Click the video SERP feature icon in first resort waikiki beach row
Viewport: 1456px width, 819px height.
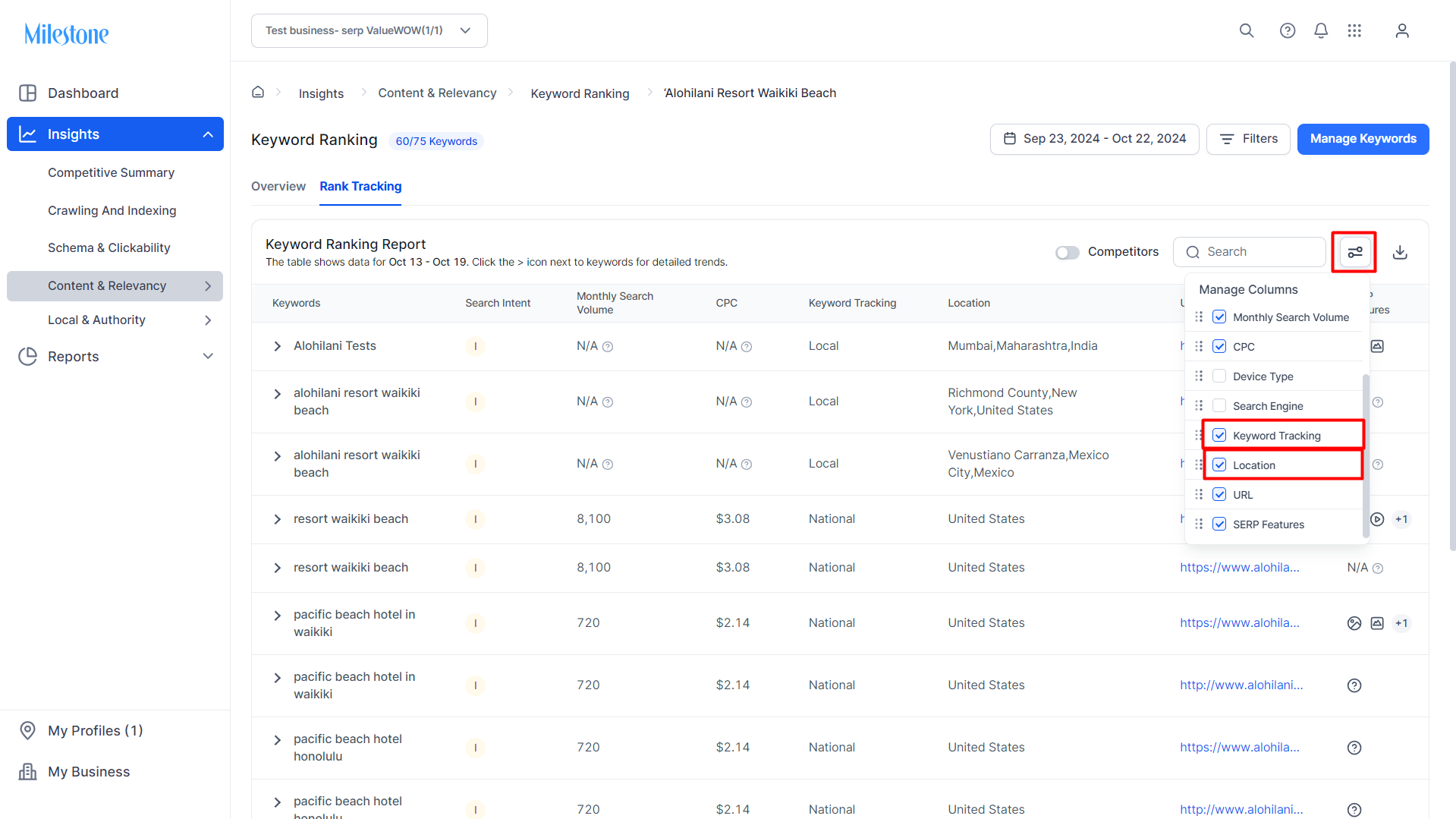point(1377,519)
